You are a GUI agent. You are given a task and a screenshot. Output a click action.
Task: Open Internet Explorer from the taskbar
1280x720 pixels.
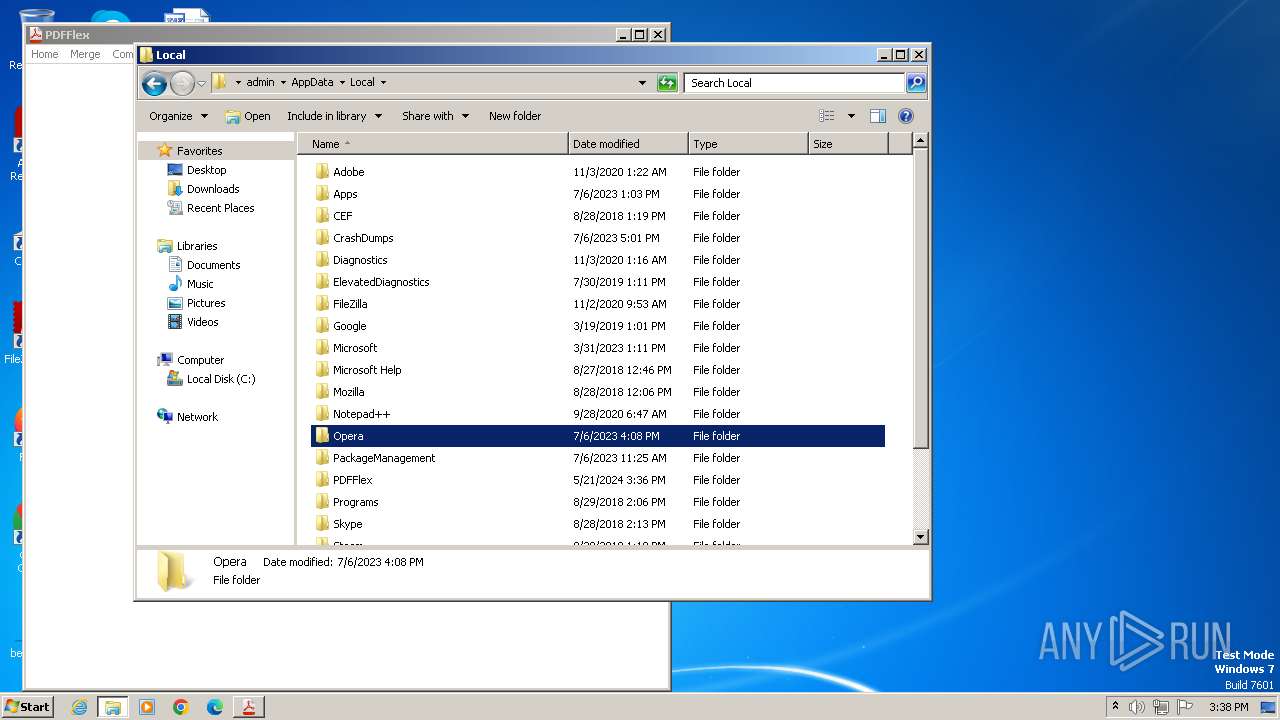pyautogui.click(x=79, y=707)
